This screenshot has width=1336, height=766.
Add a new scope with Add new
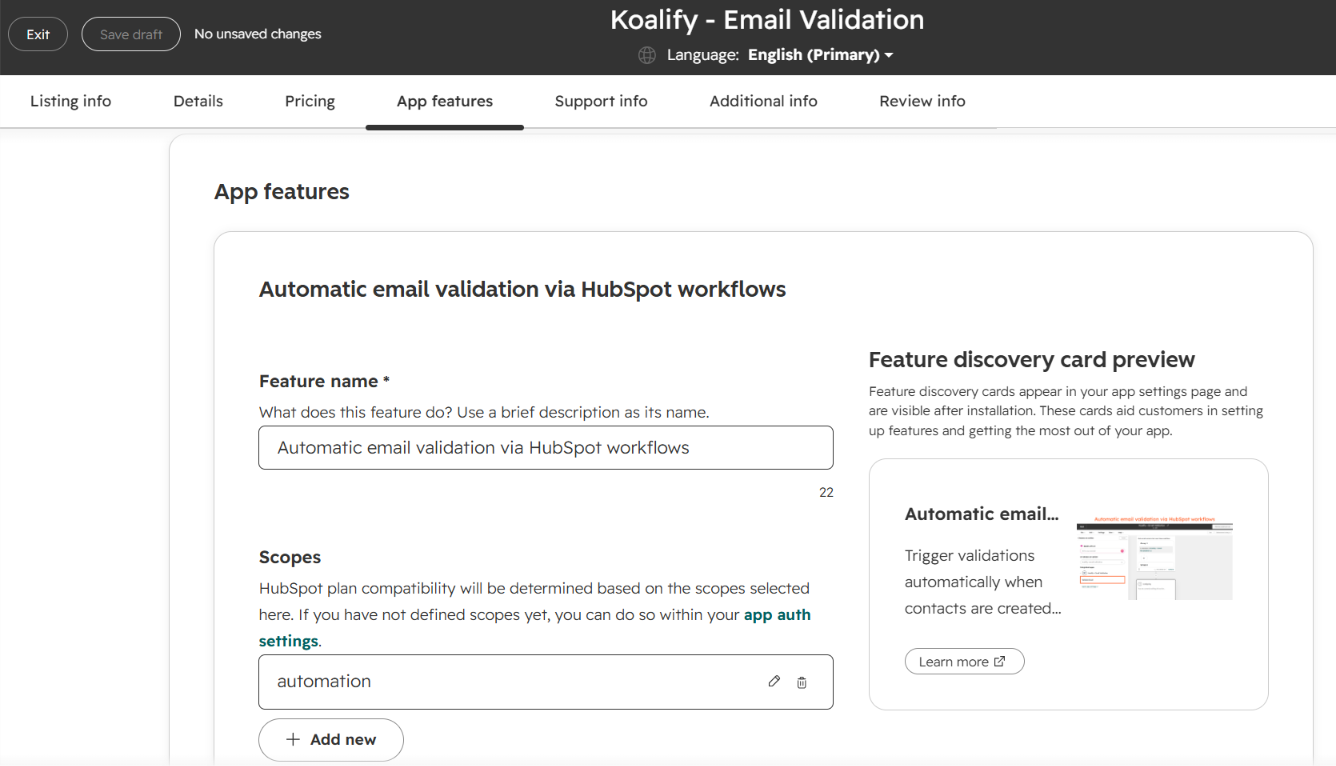tap(331, 740)
